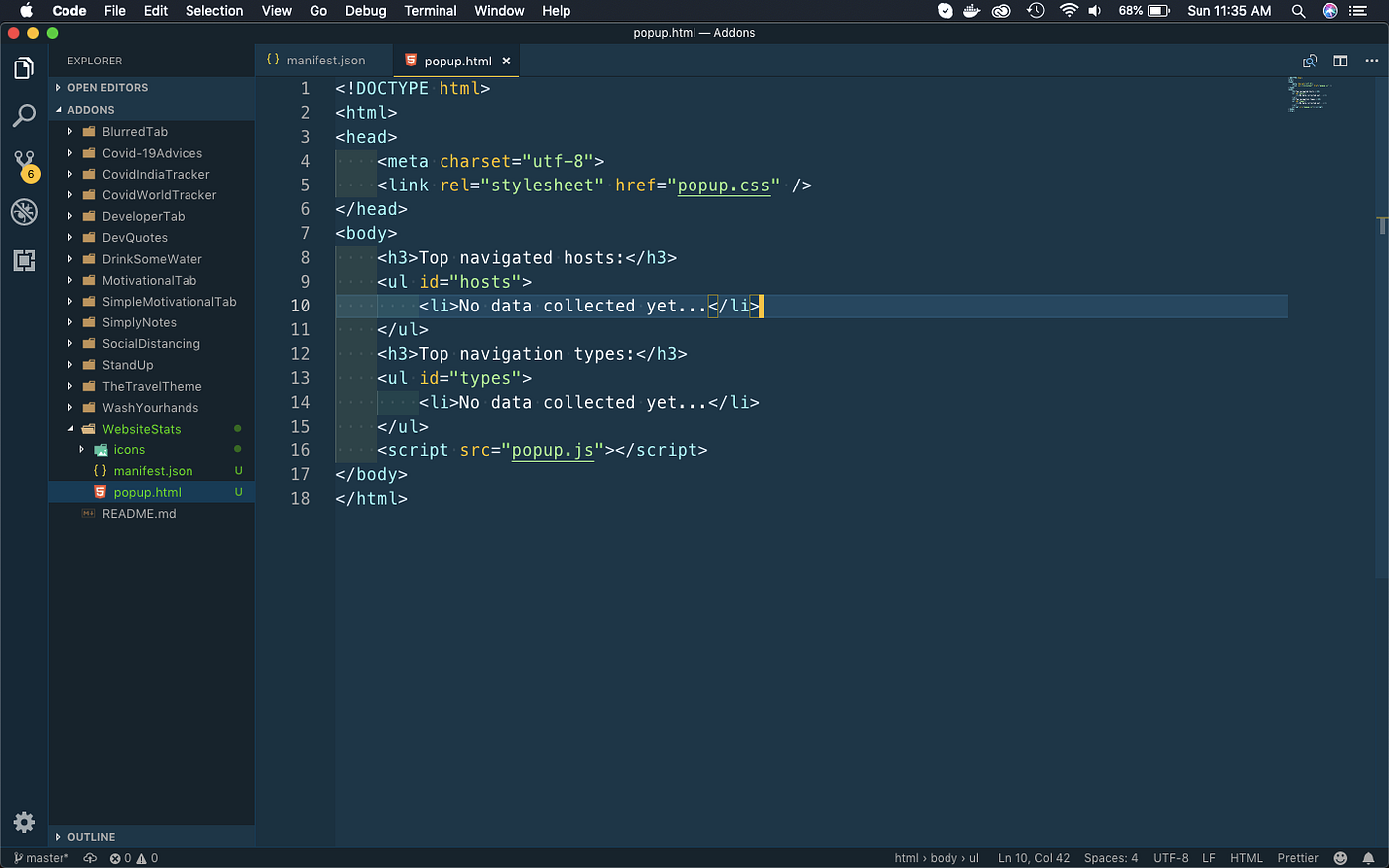The height and width of the screenshot is (868, 1389).
Task: Click the HTML language mode in status bar
Action: pyautogui.click(x=1246, y=858)
